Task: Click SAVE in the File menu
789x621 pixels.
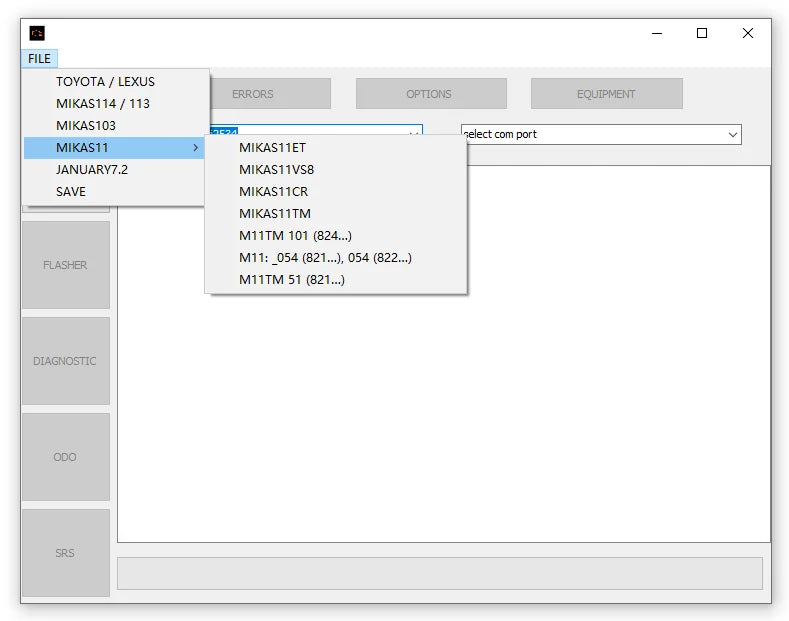Action: click(x=71, y=192)
